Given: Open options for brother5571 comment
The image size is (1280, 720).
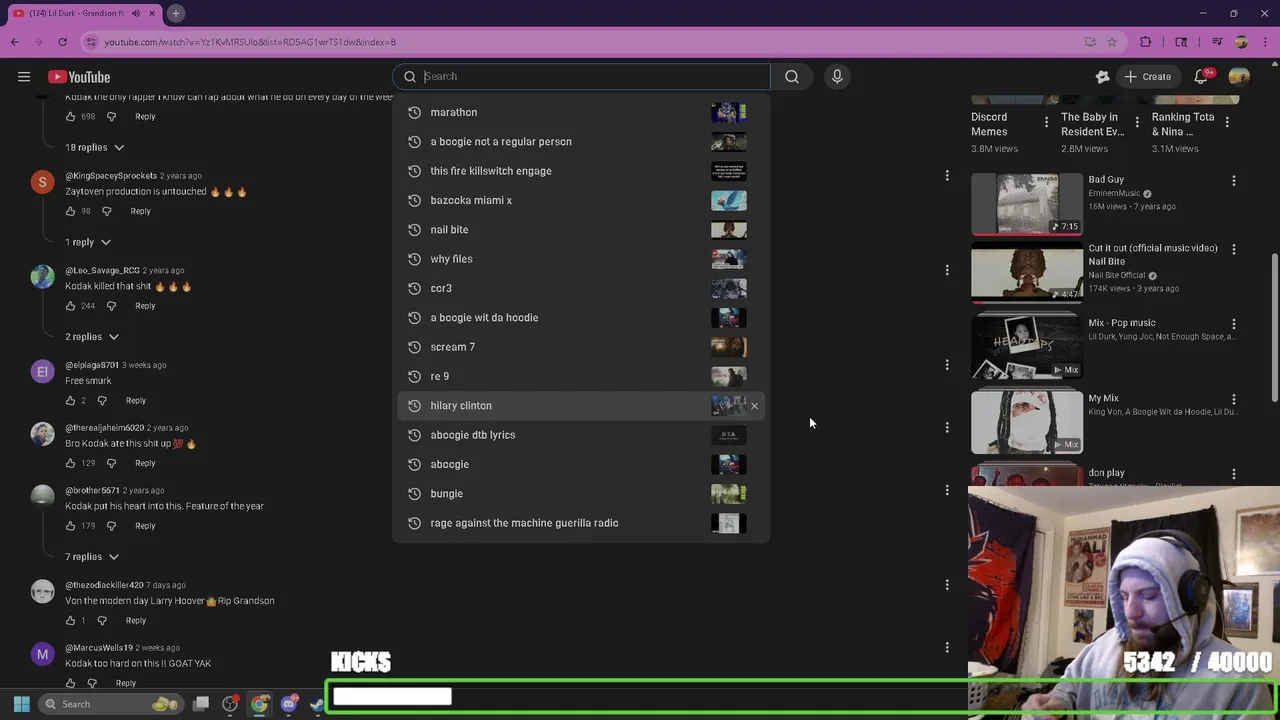Looking at the screenshot, I should click(947, 490).
